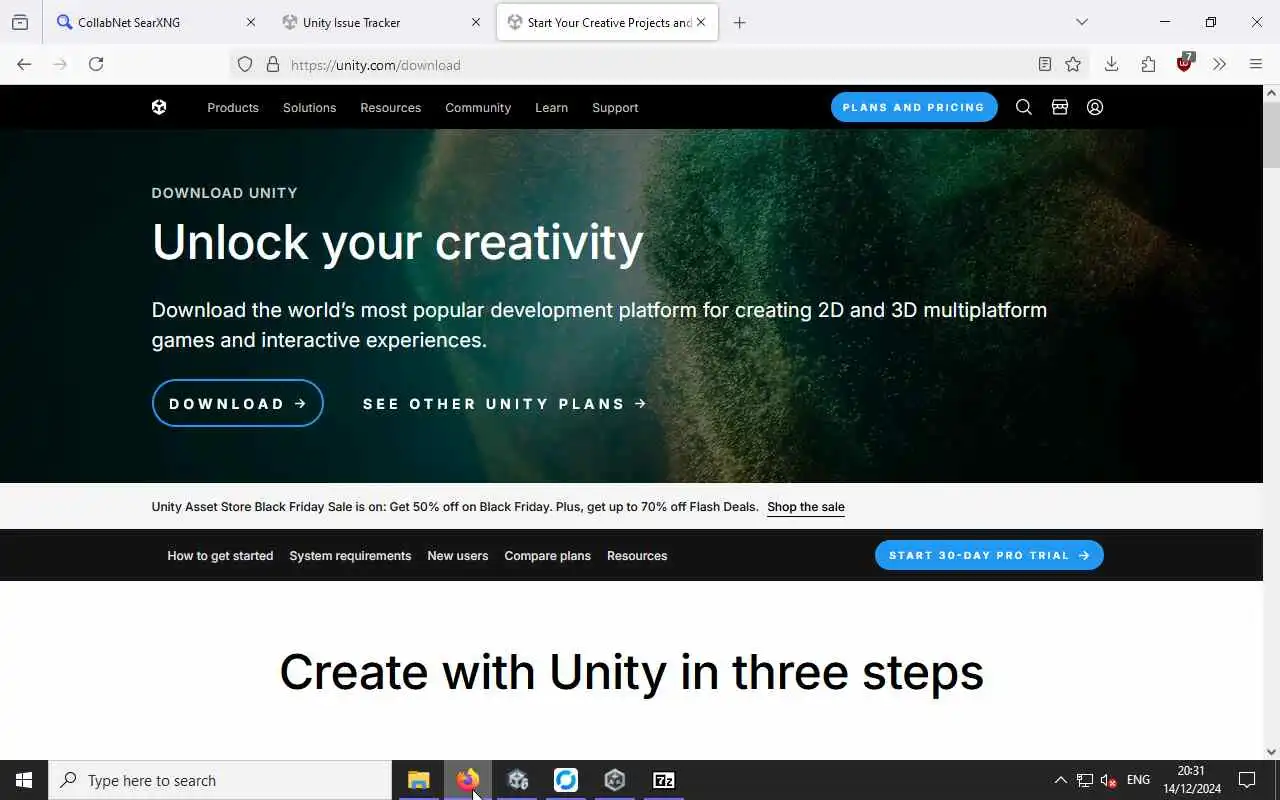
Task: Go back with the browser back arrow
Action: click(x=24, y=64)
